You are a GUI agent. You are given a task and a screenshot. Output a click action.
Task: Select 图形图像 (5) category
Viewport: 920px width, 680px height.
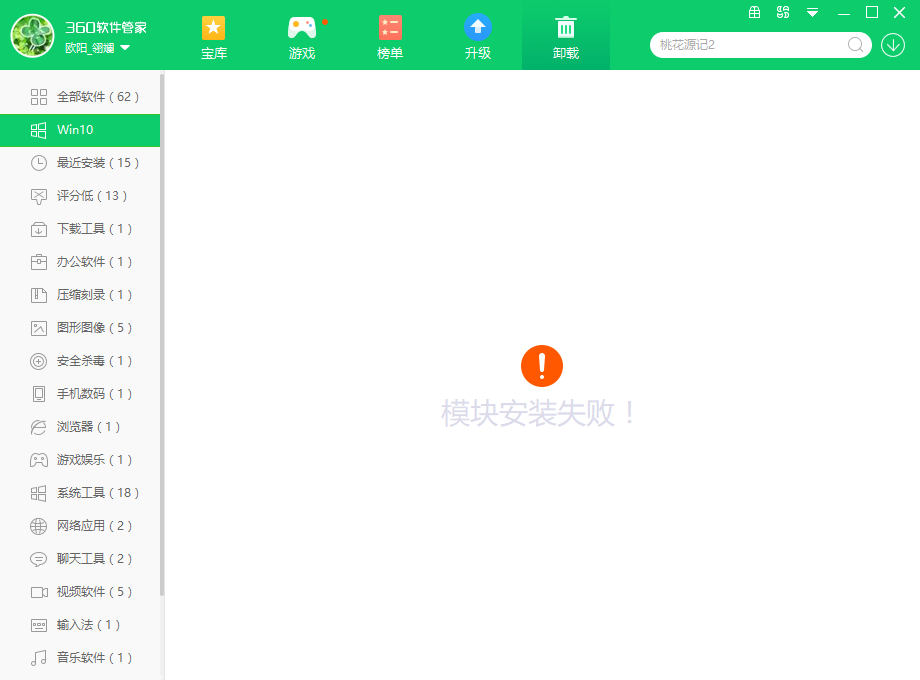pos(80,328)
